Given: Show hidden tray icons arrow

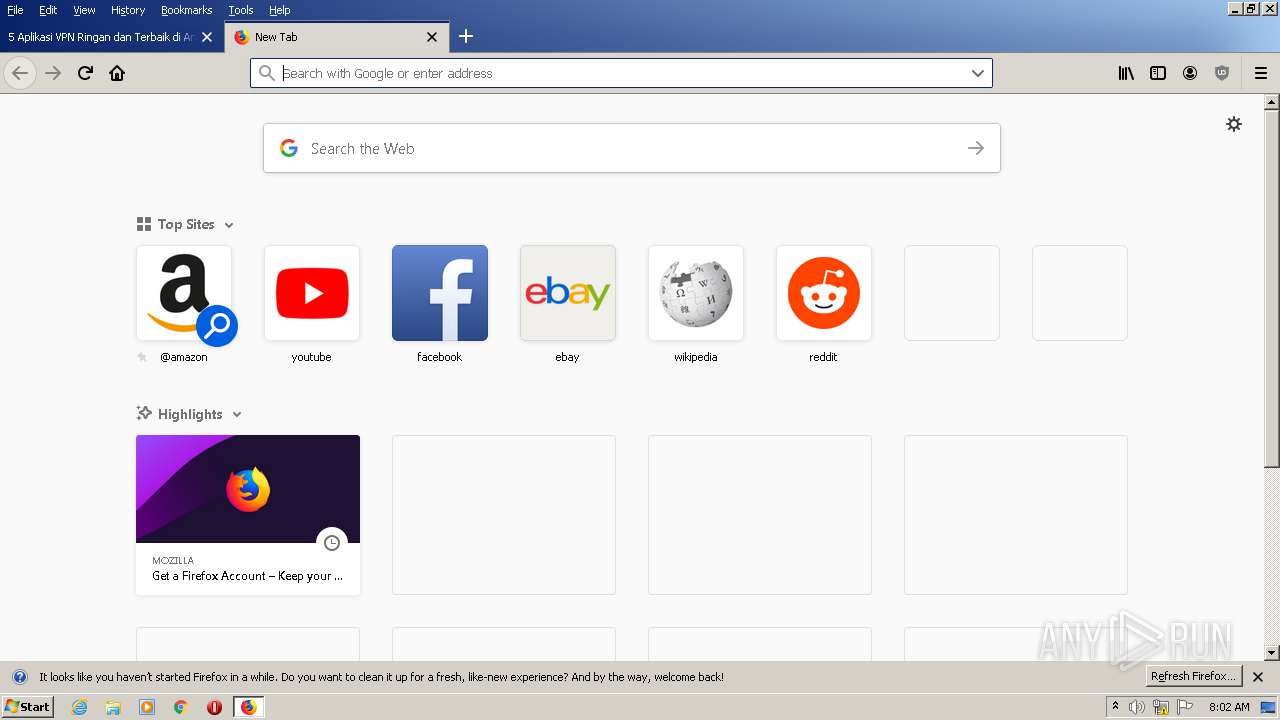Looking at the screenshot, I should click(1115, 706).
